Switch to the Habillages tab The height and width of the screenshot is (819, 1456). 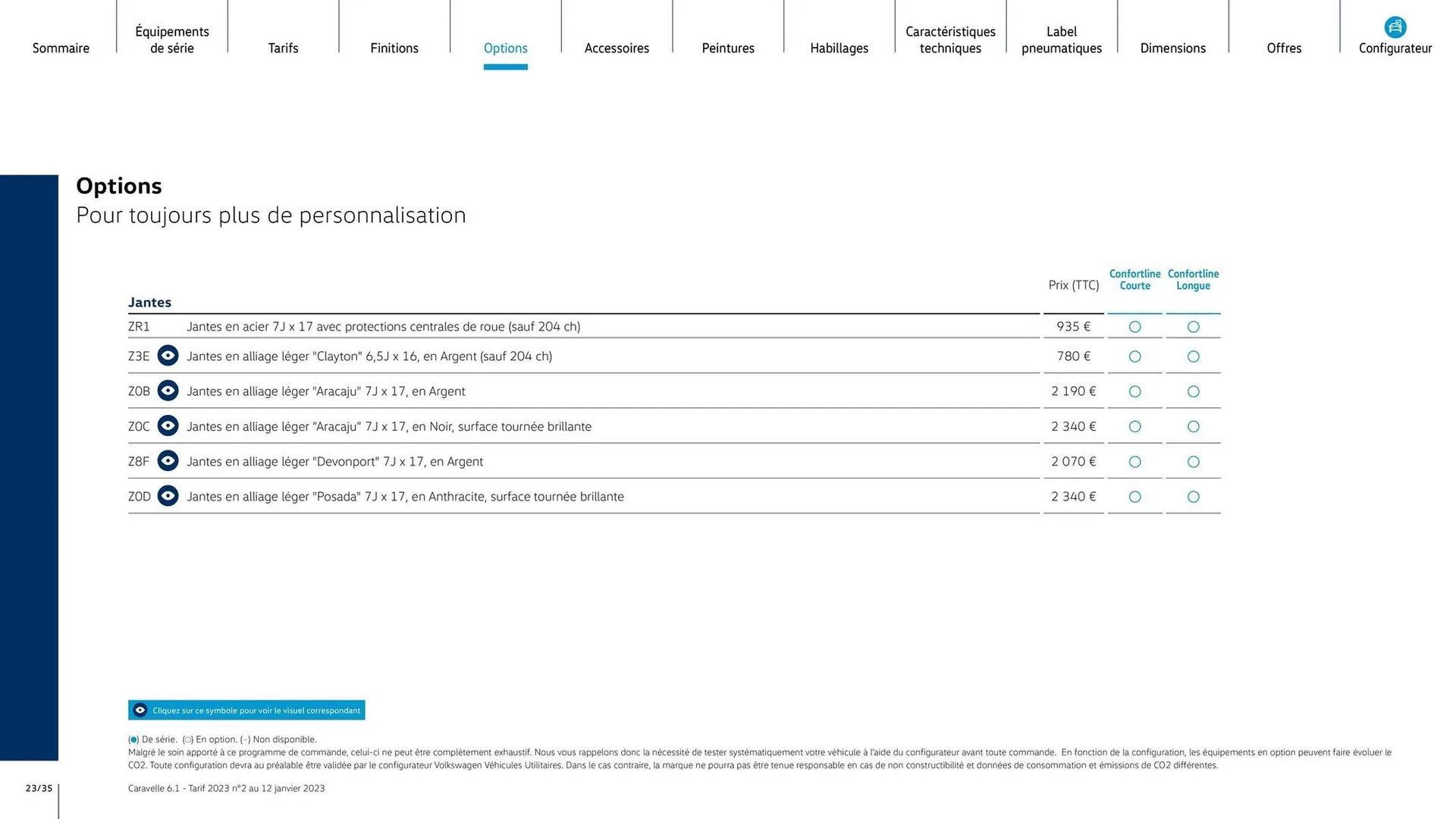[x=839, y=48]
